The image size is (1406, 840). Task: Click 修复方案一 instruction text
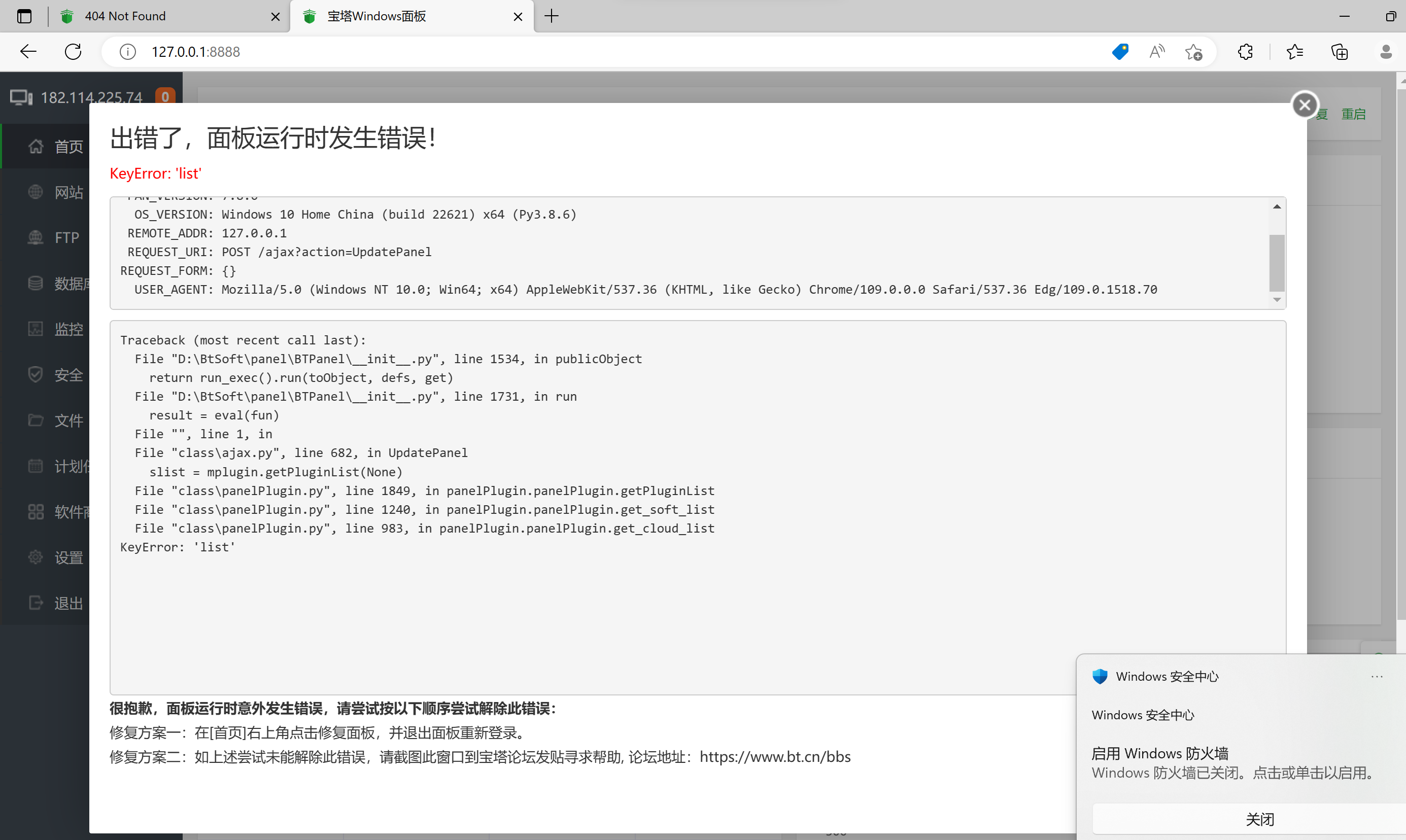click(319, 733)
